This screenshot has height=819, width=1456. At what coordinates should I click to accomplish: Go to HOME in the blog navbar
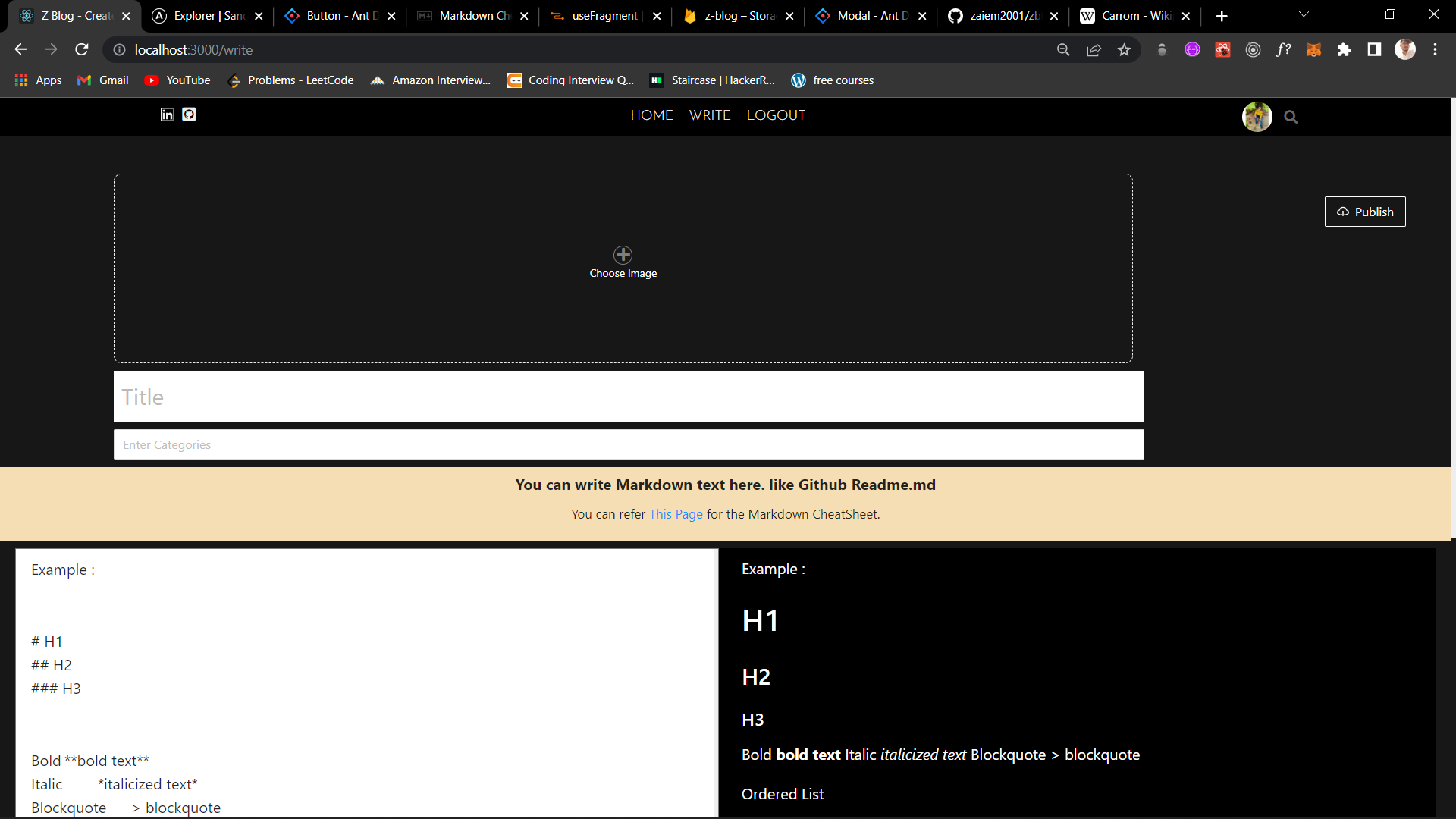coord(651,115)
